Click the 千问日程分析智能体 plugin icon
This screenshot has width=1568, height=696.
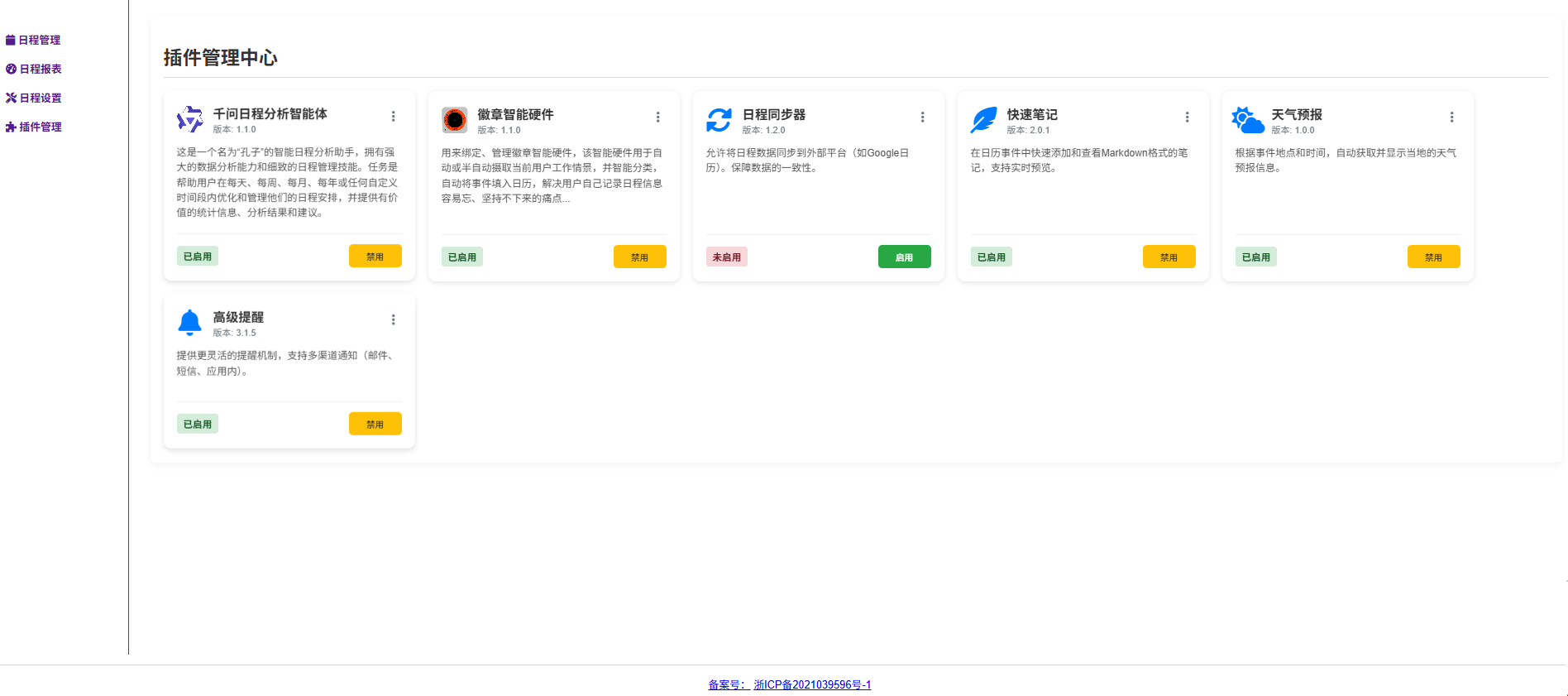[x=190, y=119]
